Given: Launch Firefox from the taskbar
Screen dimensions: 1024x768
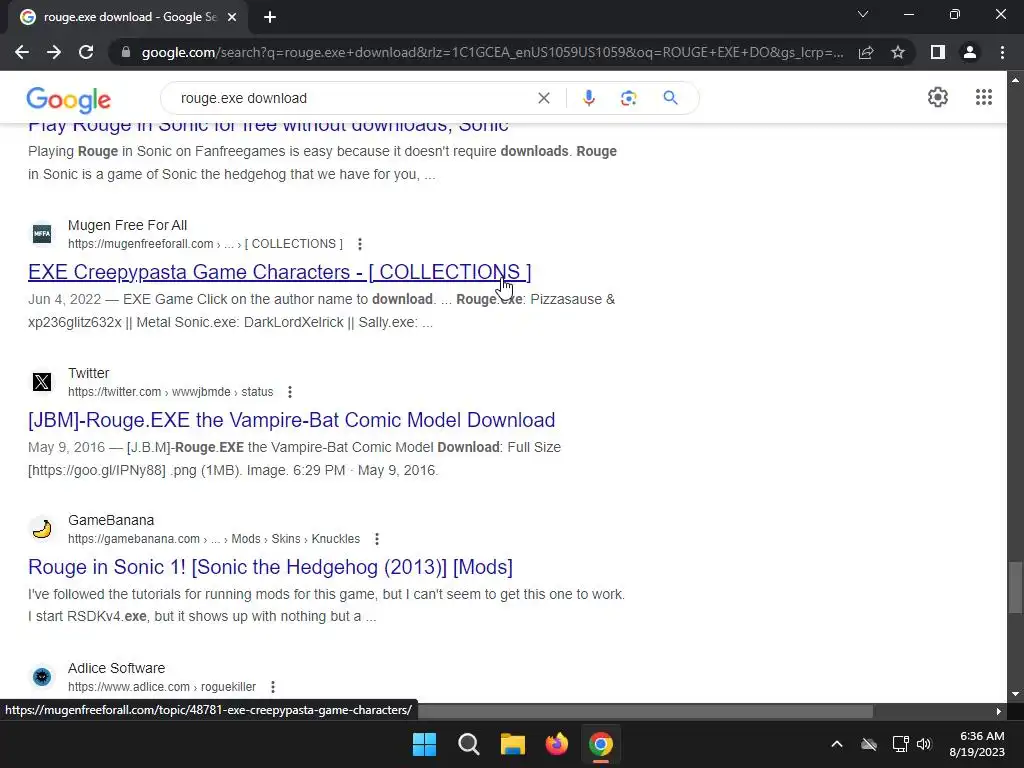Looking at the screenshot, I should tap(556, 744).
